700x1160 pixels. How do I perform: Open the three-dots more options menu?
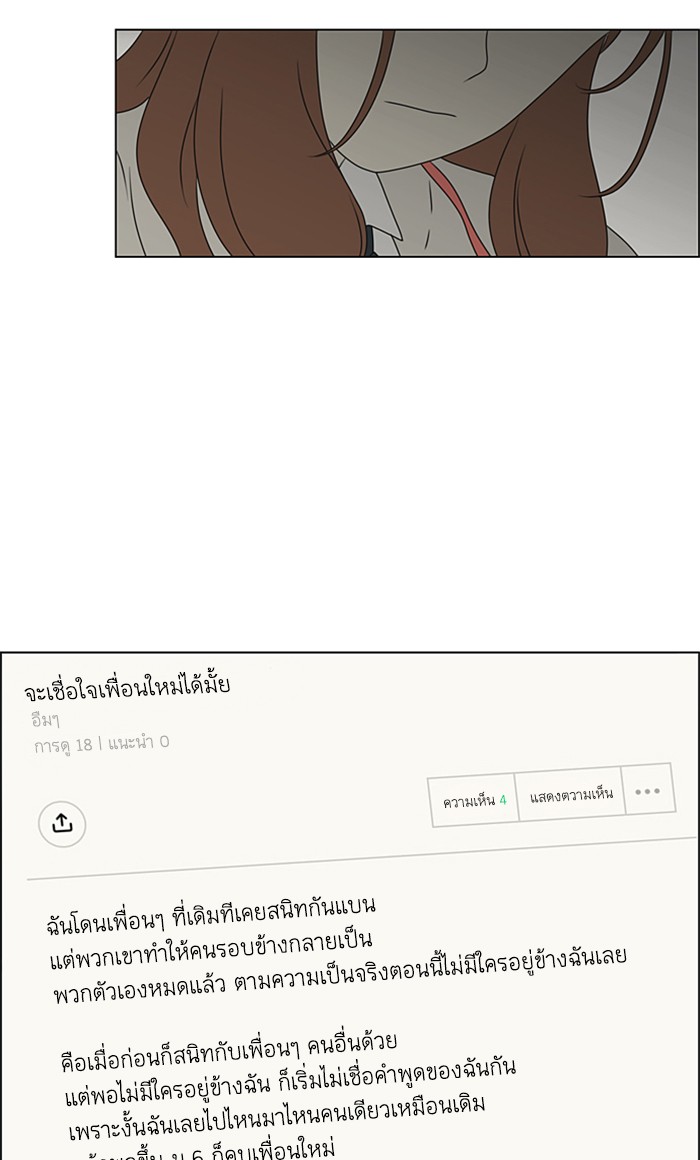(x=647, y=791)
